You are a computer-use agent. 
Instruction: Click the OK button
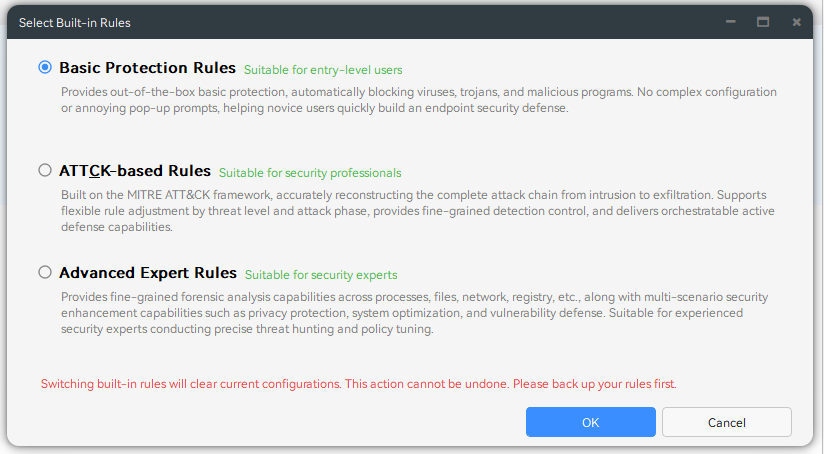pyautogui.click(x=590, y=422)
